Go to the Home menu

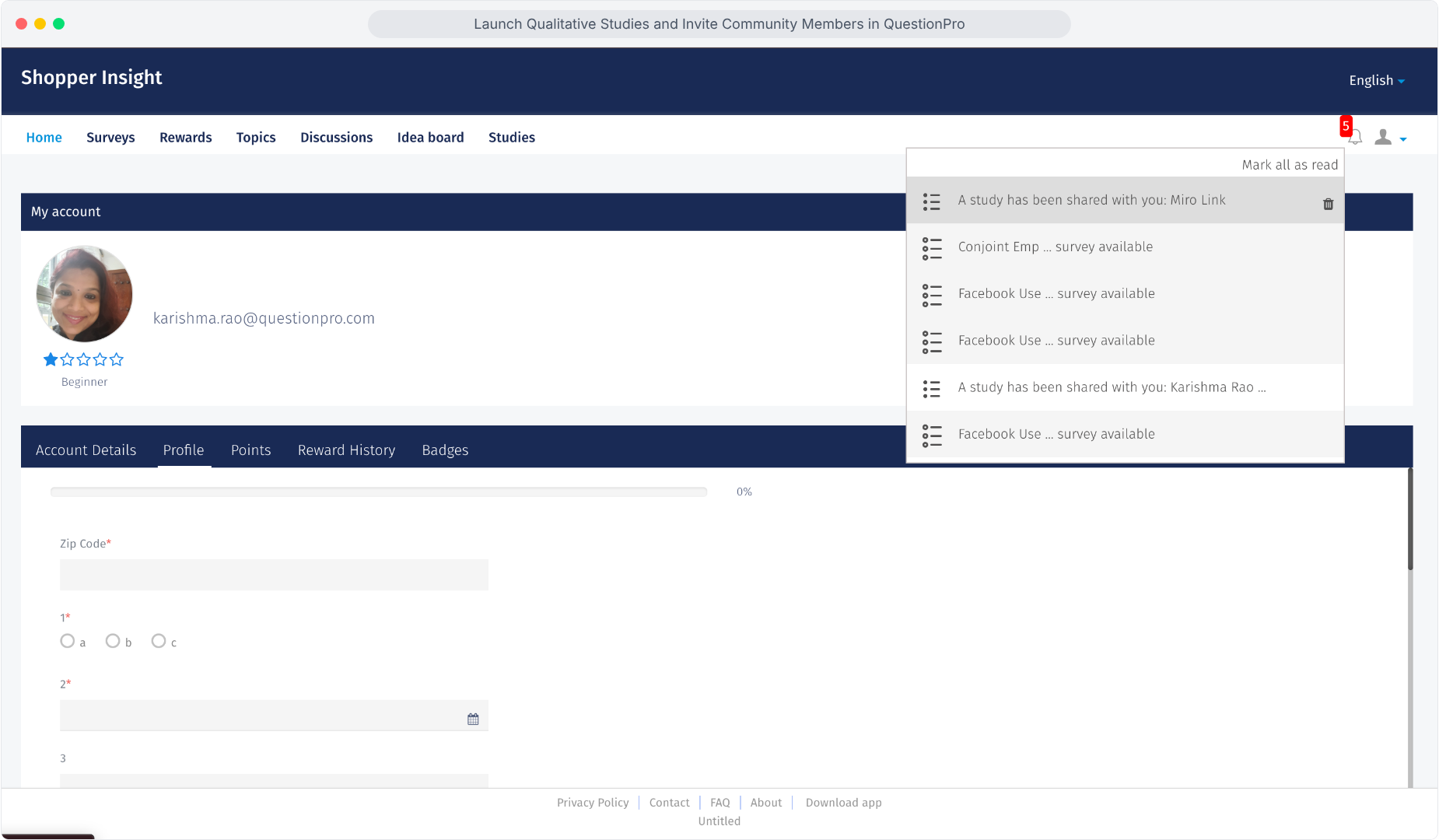coord(44,138)
